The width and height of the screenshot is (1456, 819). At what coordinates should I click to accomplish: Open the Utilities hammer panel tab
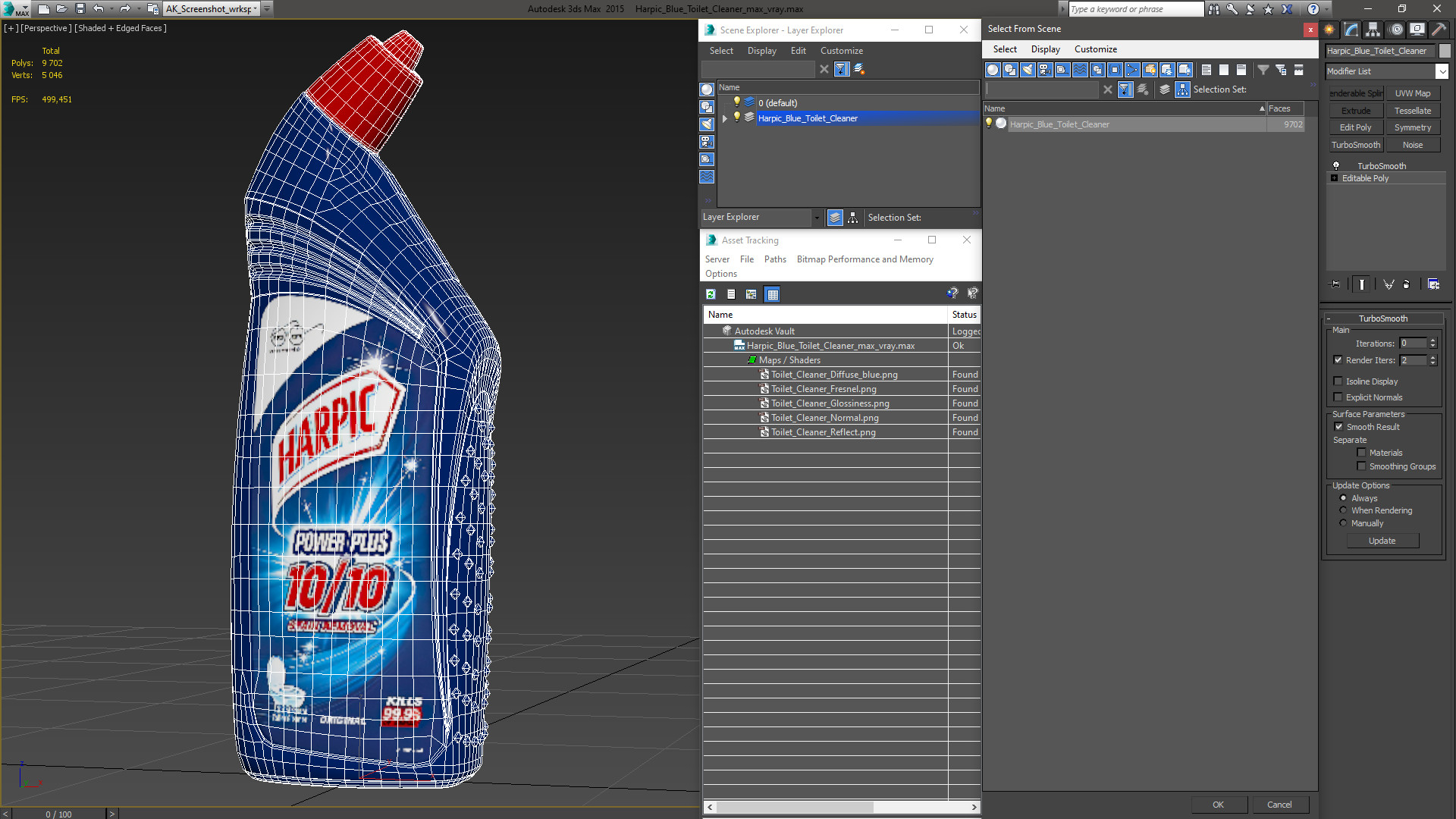point(1439,30)
